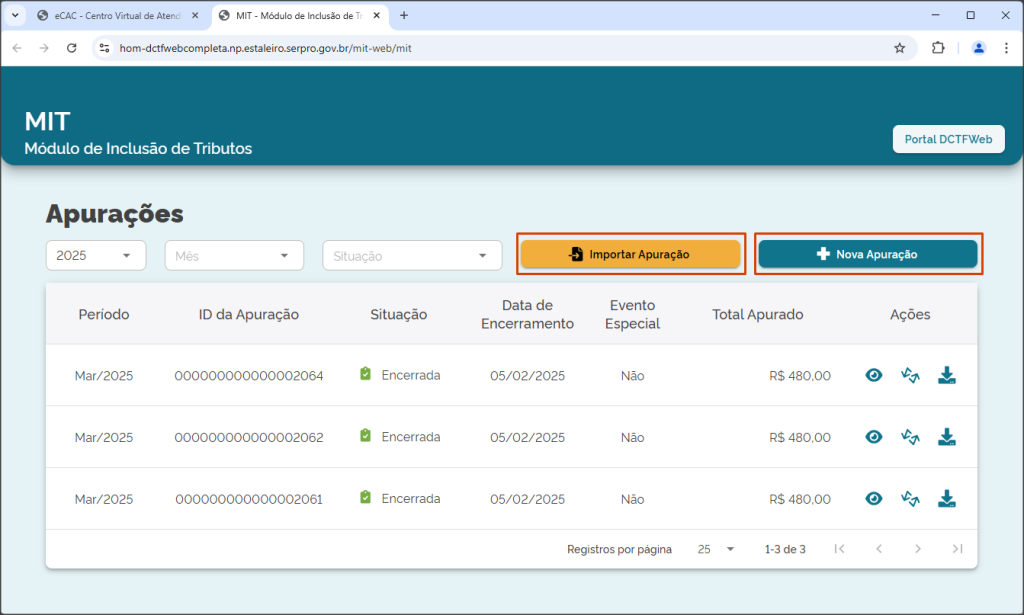Image resolution: width=1024 pixels, height=615 pixels.
Task: Click the Situação column header
Action: click(398, 314)
